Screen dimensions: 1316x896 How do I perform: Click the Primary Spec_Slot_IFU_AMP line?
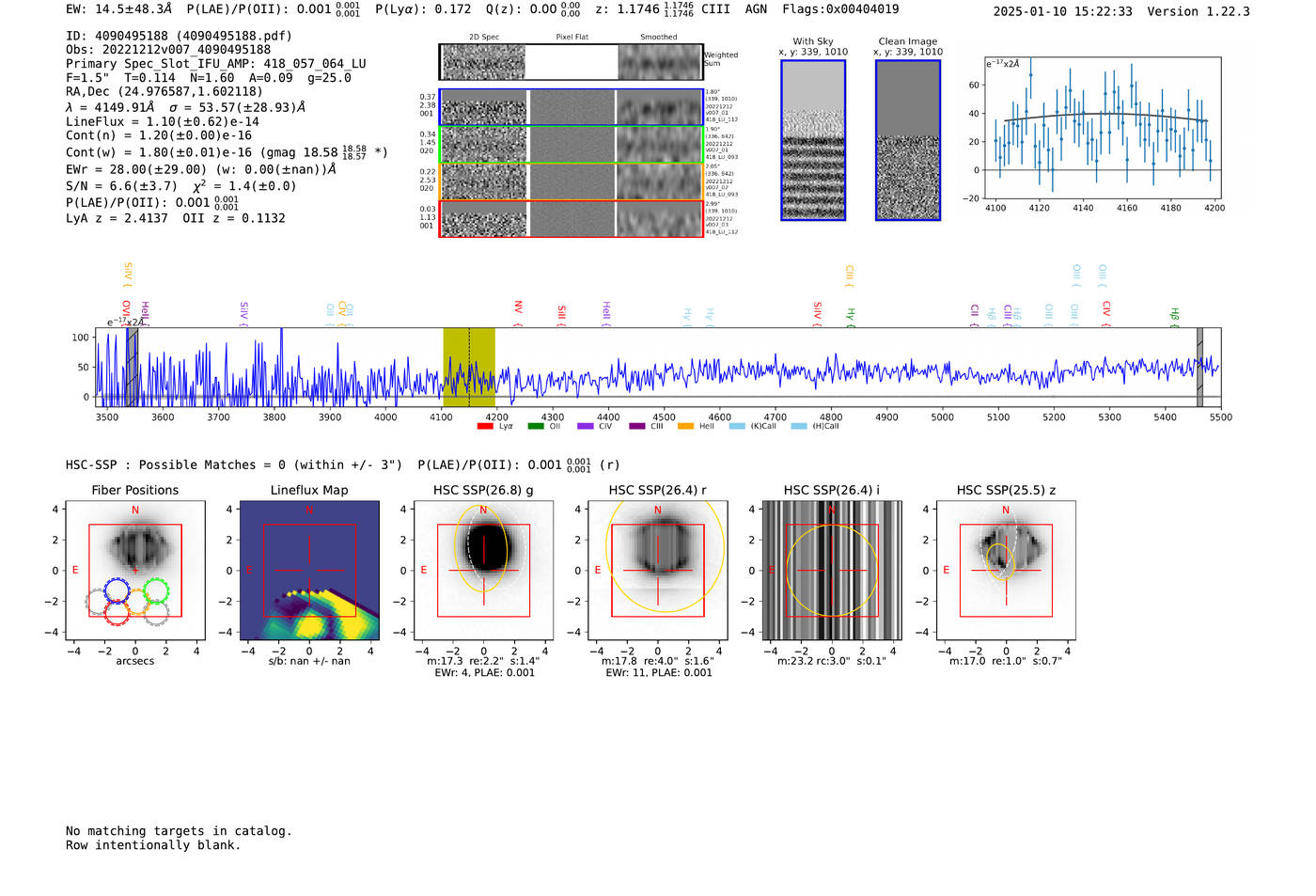[216, 64]
